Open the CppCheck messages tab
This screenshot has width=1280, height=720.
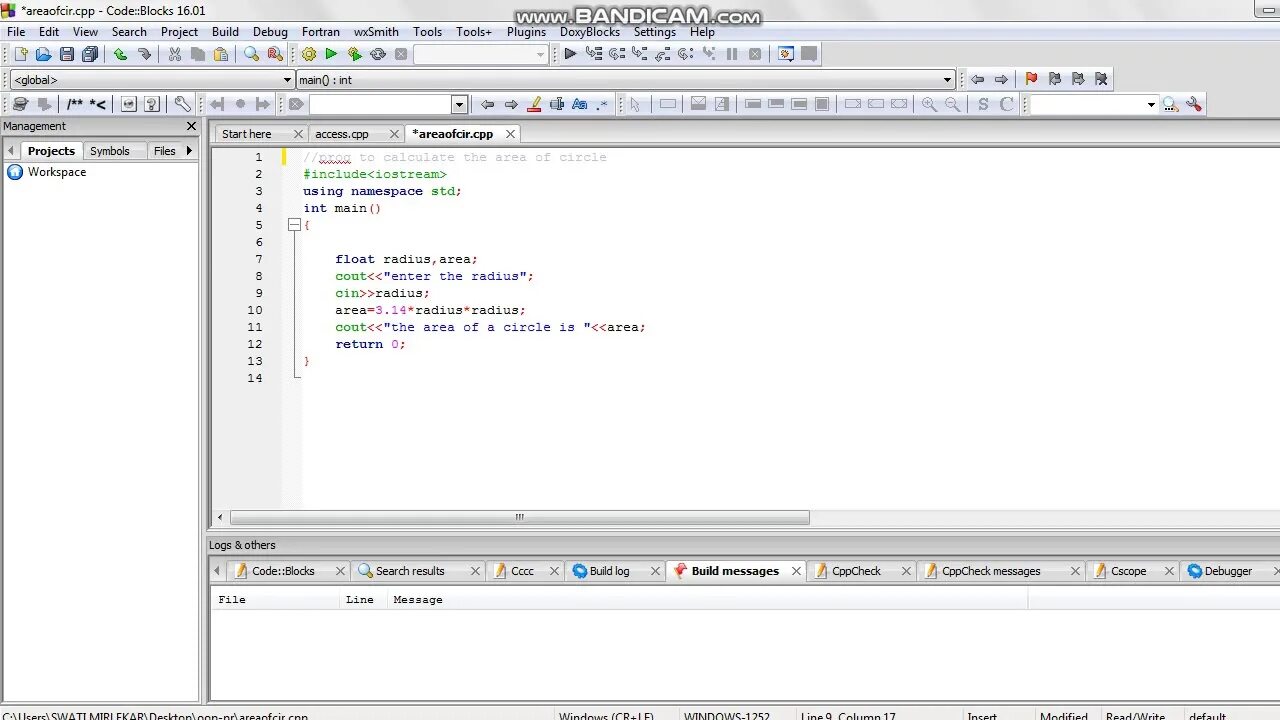pos(991,571)
